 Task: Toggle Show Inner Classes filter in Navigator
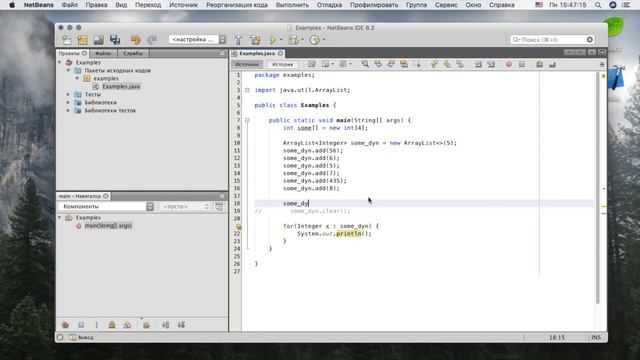[127, 325]
